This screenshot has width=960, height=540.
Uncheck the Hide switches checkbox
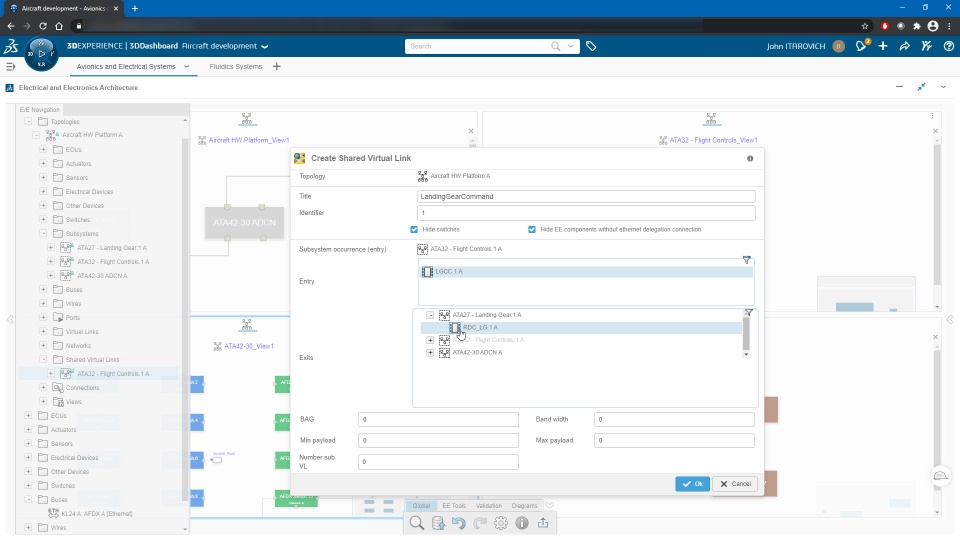click(x=414, y=230)
